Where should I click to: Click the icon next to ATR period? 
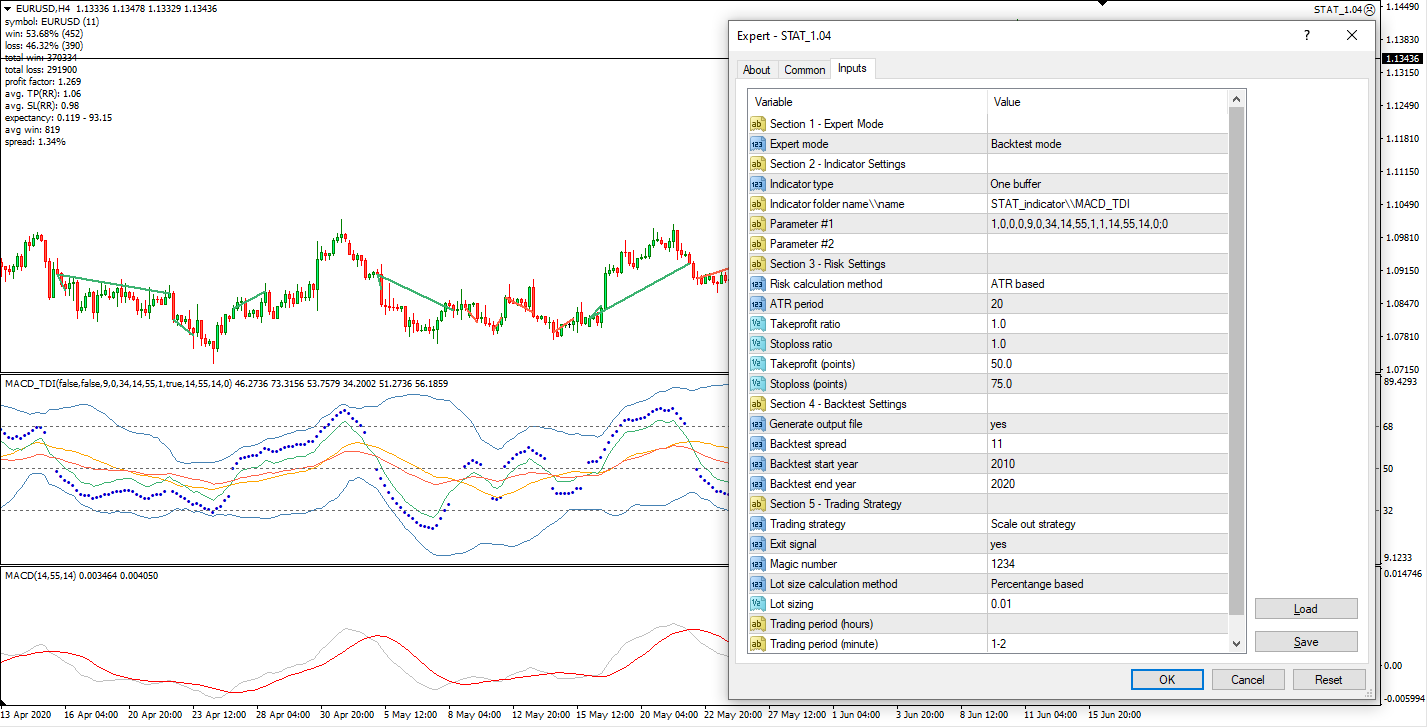click(x=758, y=304)
